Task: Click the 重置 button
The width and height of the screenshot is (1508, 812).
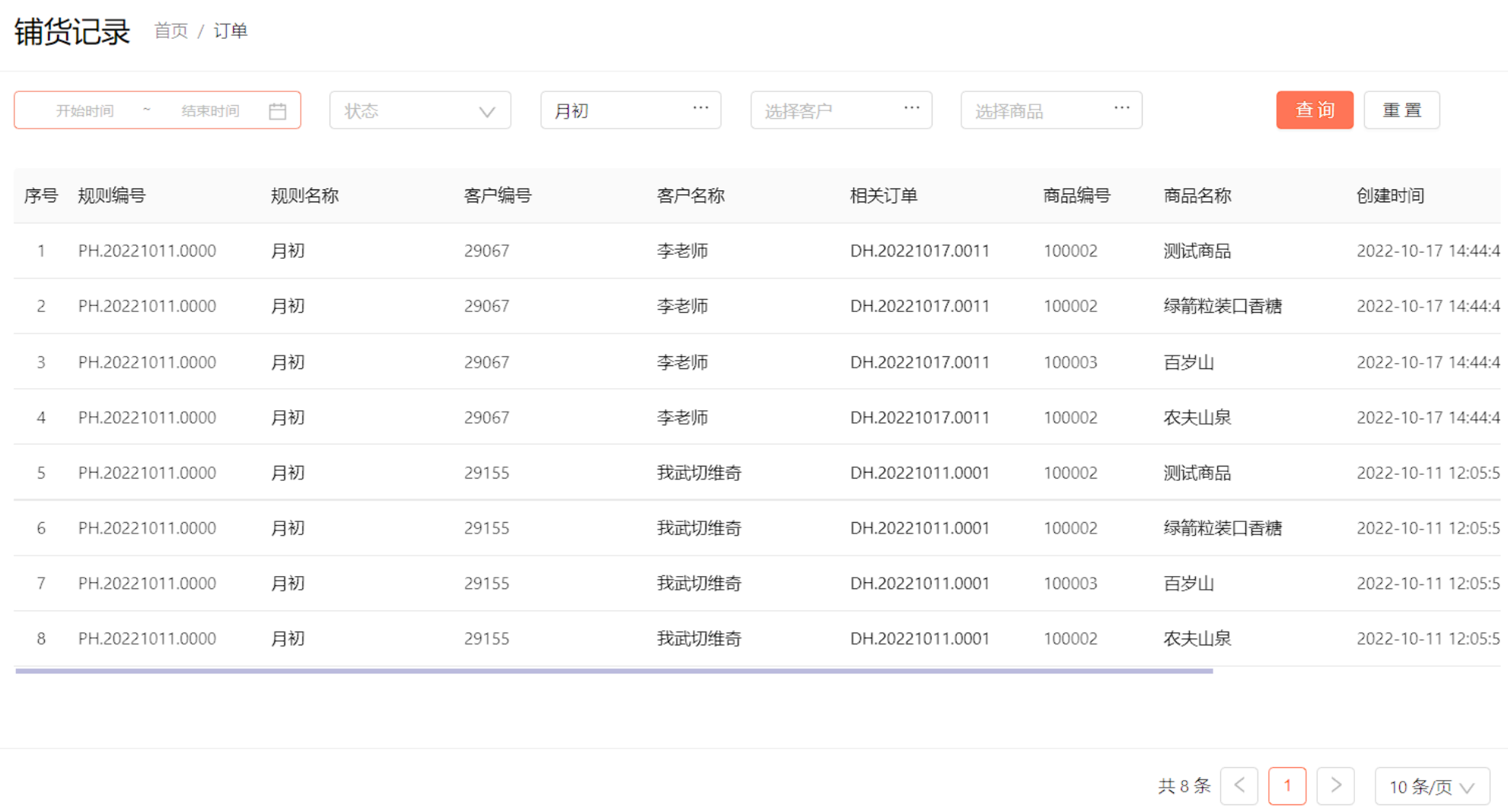Action: pos(1401,110)
